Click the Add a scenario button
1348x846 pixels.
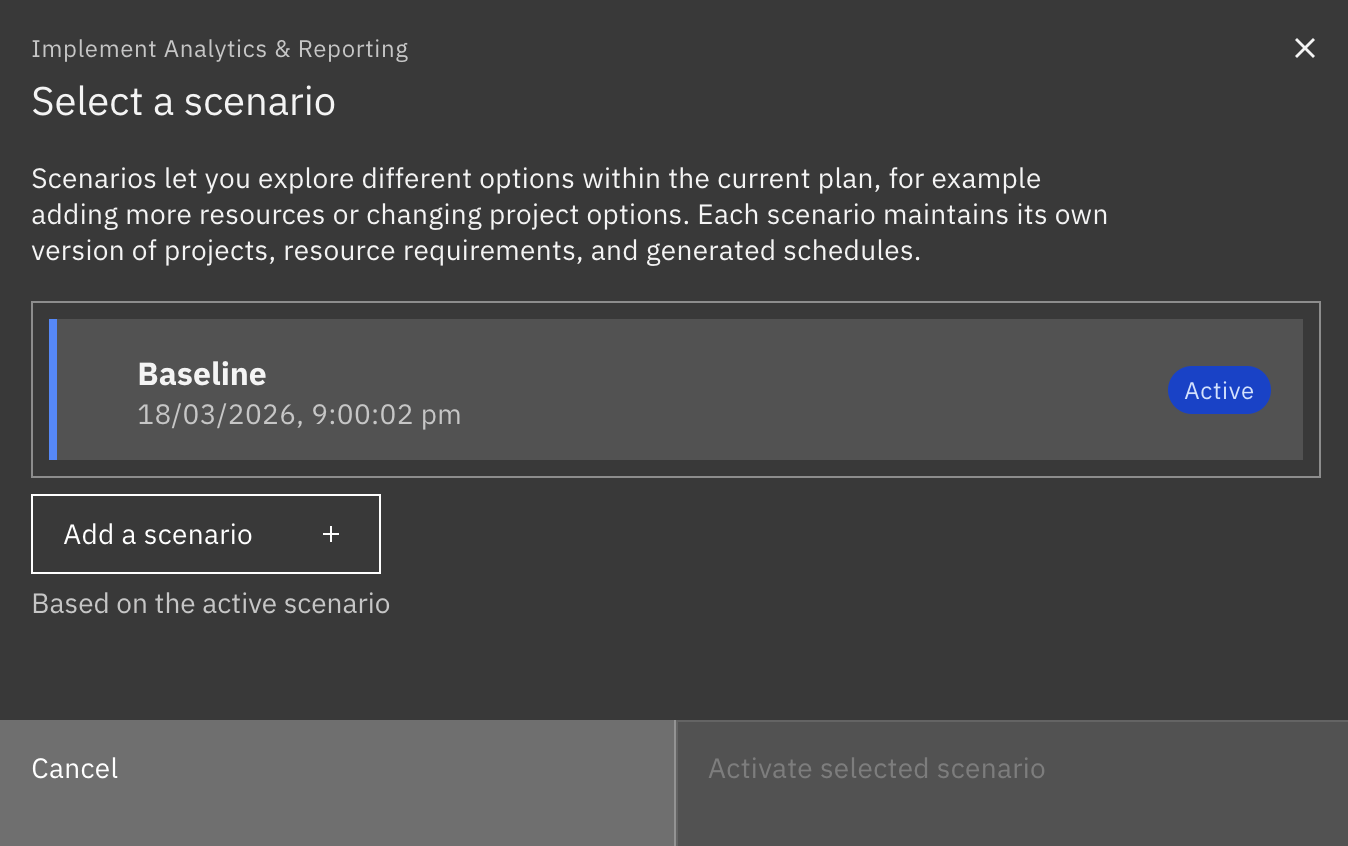[x=206, y=534]
